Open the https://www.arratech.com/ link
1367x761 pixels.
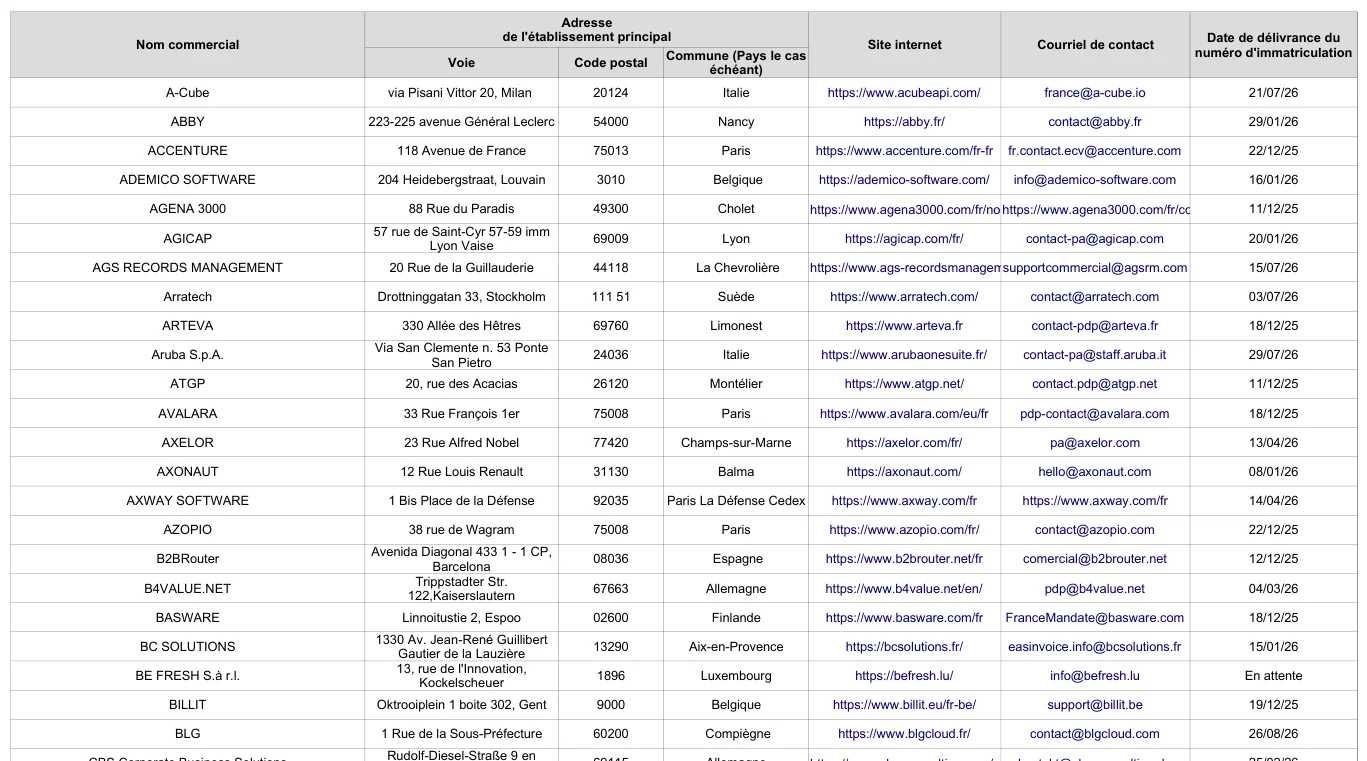904,297
